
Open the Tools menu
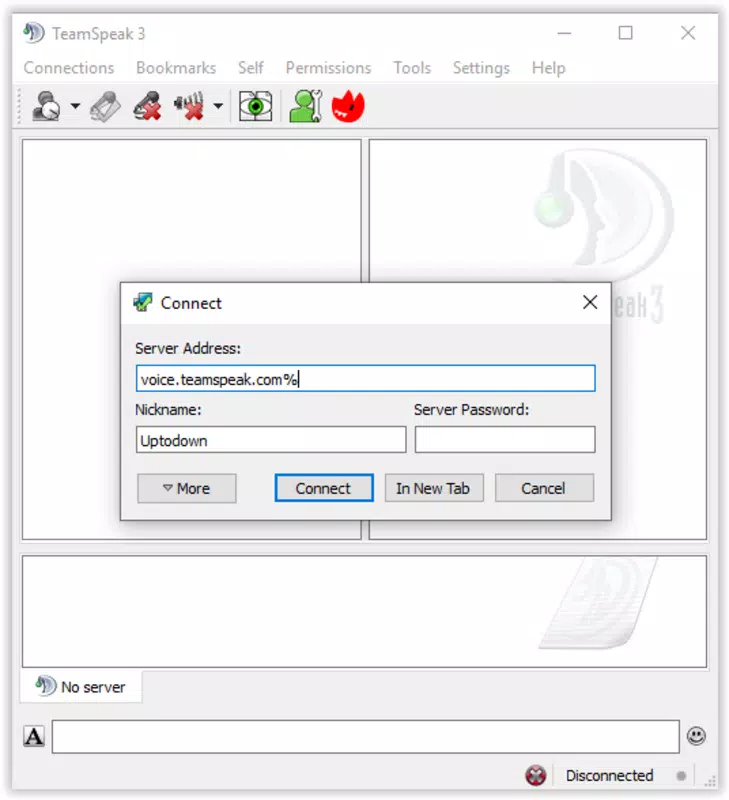point(412,68)
